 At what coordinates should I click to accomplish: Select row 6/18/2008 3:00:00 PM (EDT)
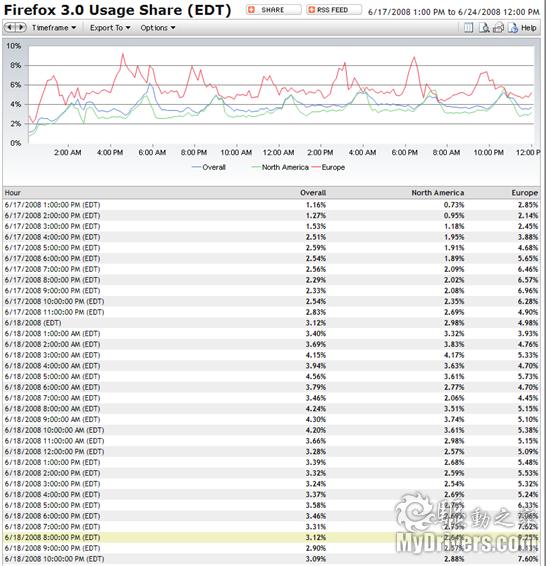point(271,483)
